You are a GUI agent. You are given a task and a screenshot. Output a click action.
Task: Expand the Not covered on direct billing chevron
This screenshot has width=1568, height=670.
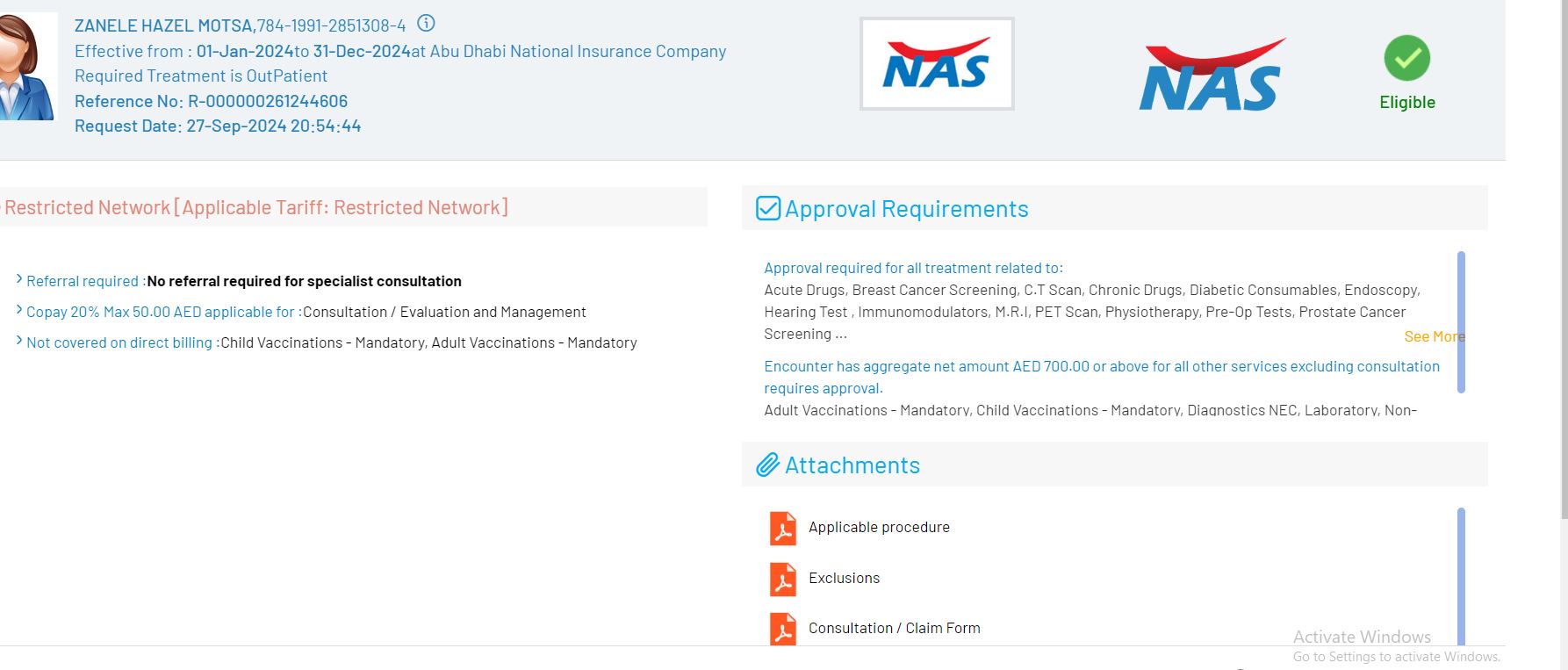[x=19, y=342]
